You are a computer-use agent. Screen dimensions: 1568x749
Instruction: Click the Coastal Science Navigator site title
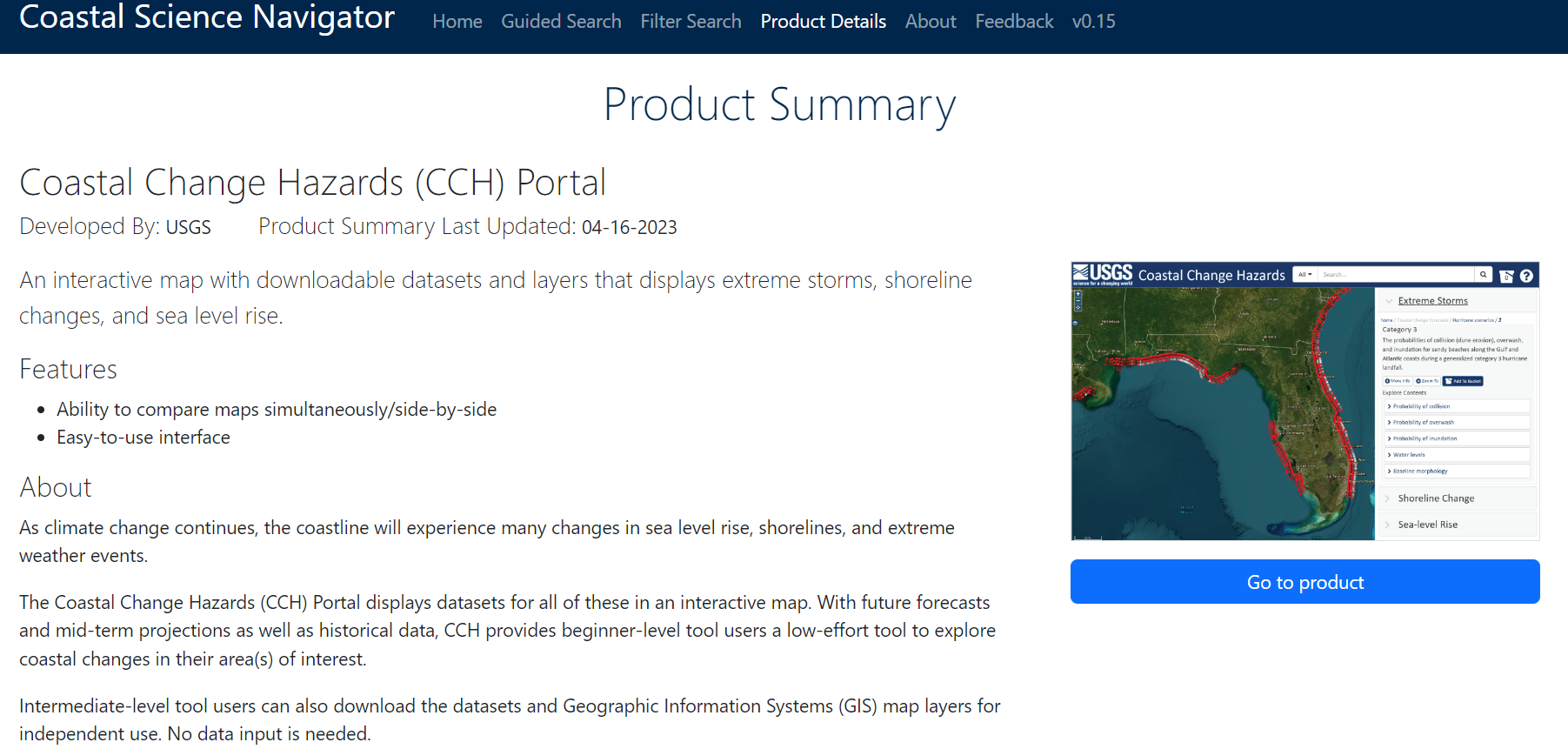pos(207,19)
